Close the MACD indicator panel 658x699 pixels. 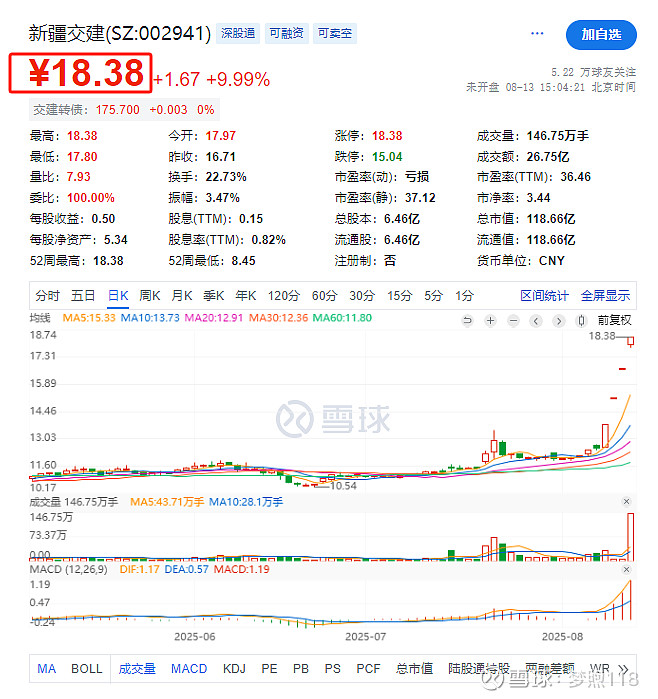click(626, 570)
